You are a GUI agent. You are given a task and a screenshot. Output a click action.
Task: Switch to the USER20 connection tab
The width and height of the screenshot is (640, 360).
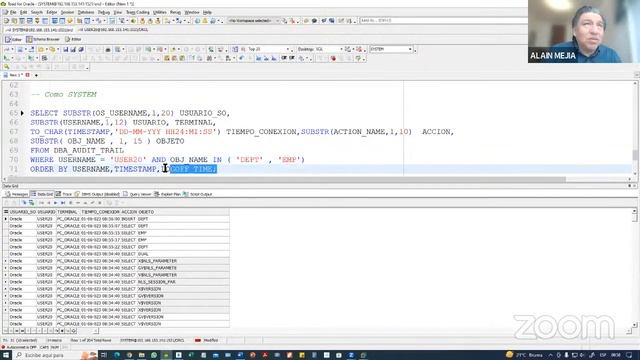coord(113,30)
